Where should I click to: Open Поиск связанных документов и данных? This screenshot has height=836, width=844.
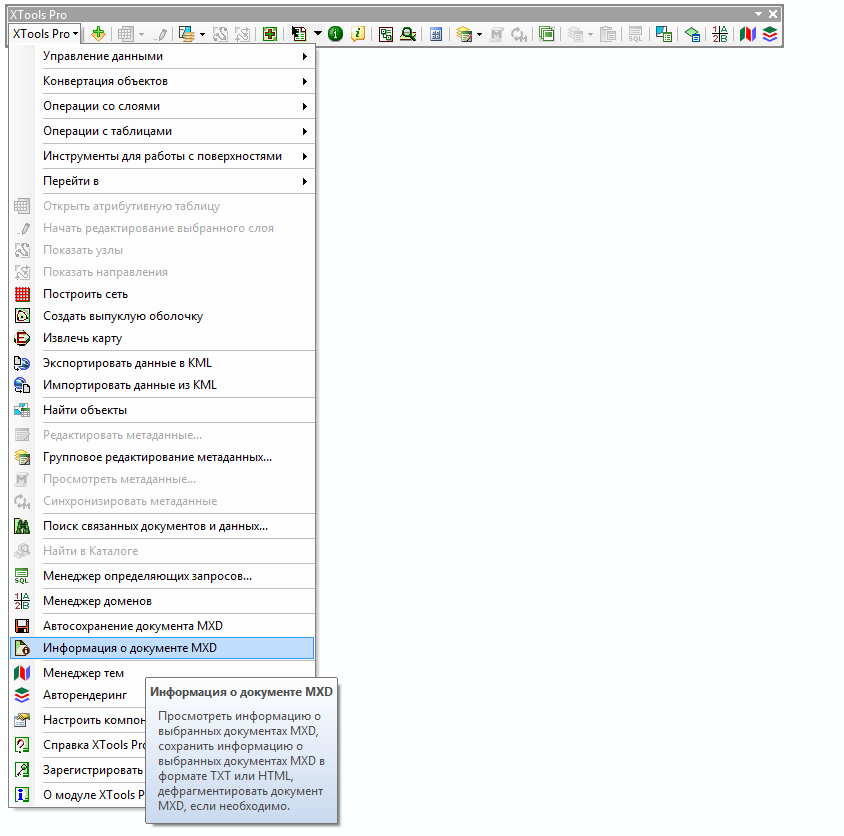[162, 526]
